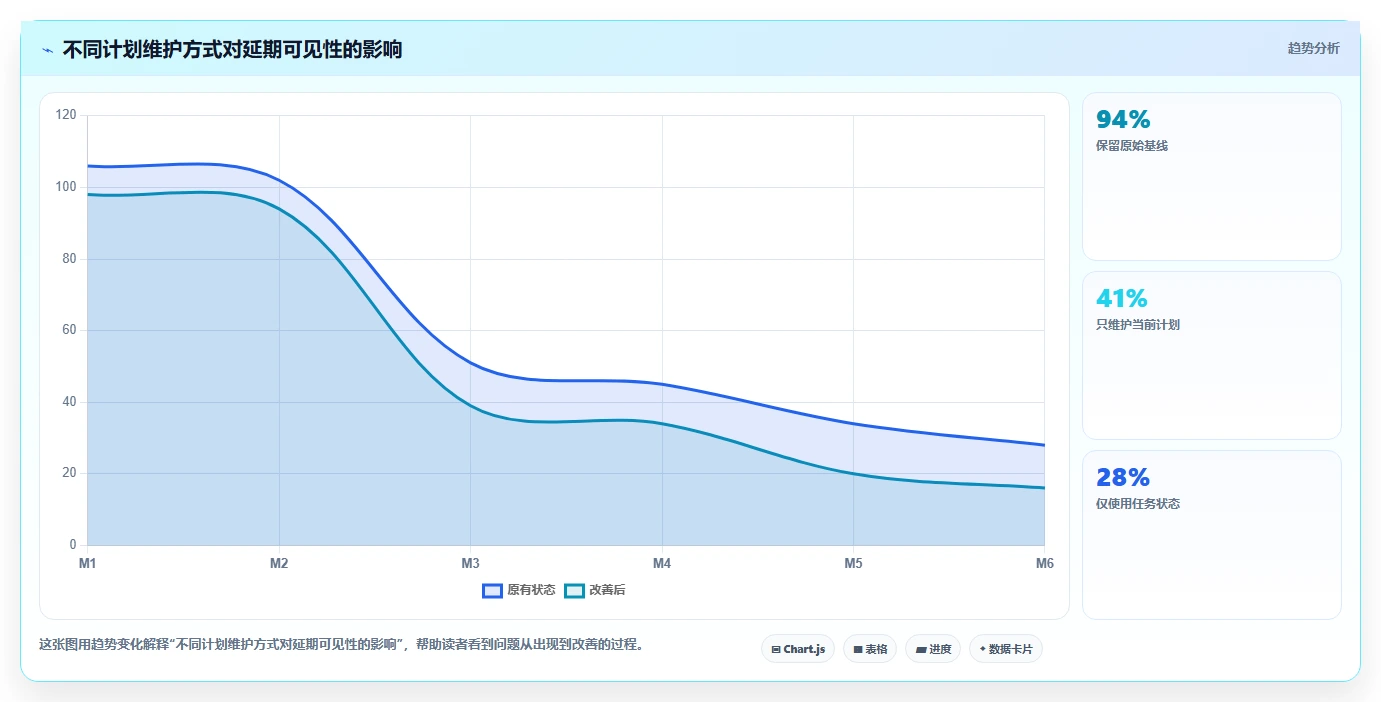Click the icon in the 进度 chip
The image size is (1381, 702).
pyautogui.click(x=920, y=650)
